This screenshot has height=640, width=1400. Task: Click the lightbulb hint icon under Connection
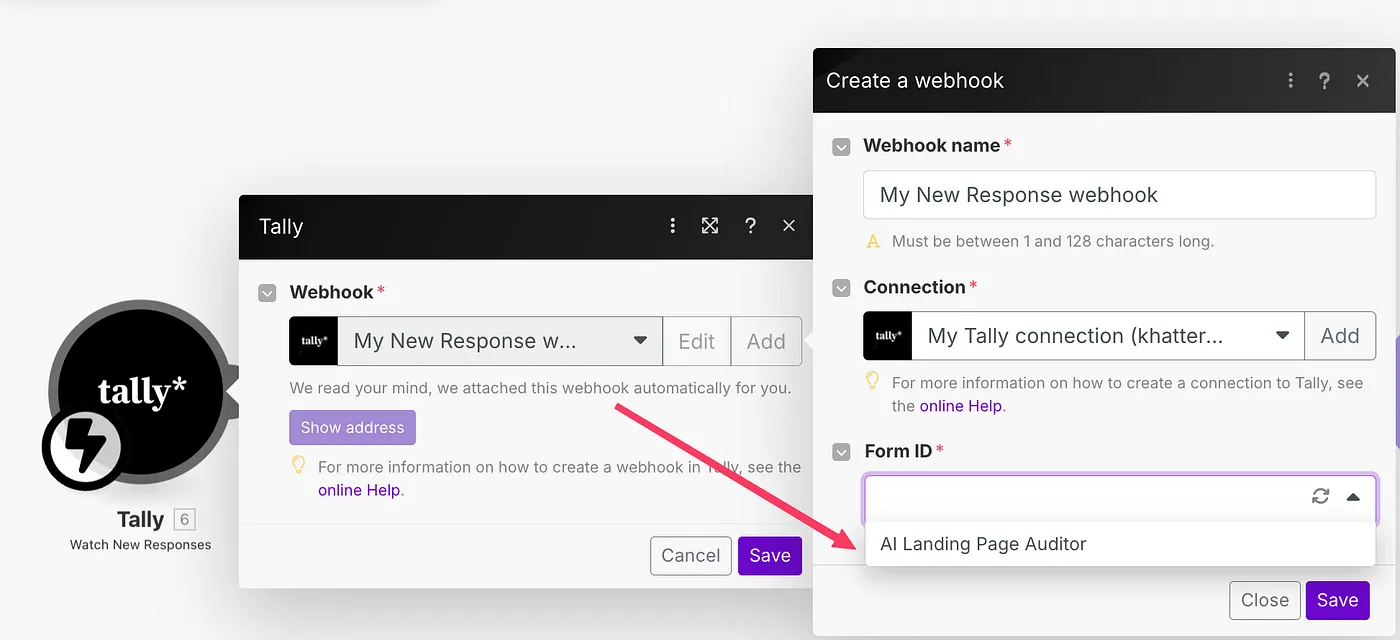(x=872, y=381)
